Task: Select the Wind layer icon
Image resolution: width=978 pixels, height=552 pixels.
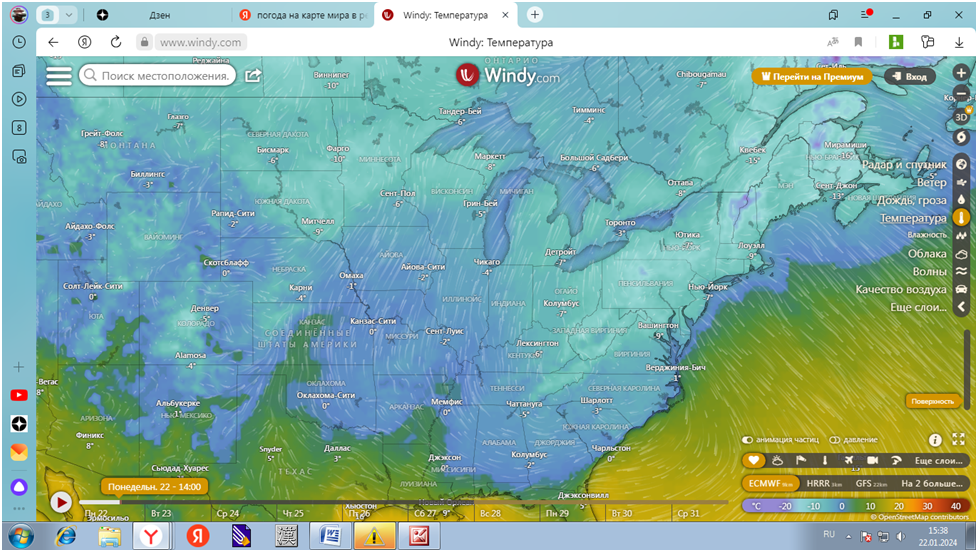Action: click(961, 182)
